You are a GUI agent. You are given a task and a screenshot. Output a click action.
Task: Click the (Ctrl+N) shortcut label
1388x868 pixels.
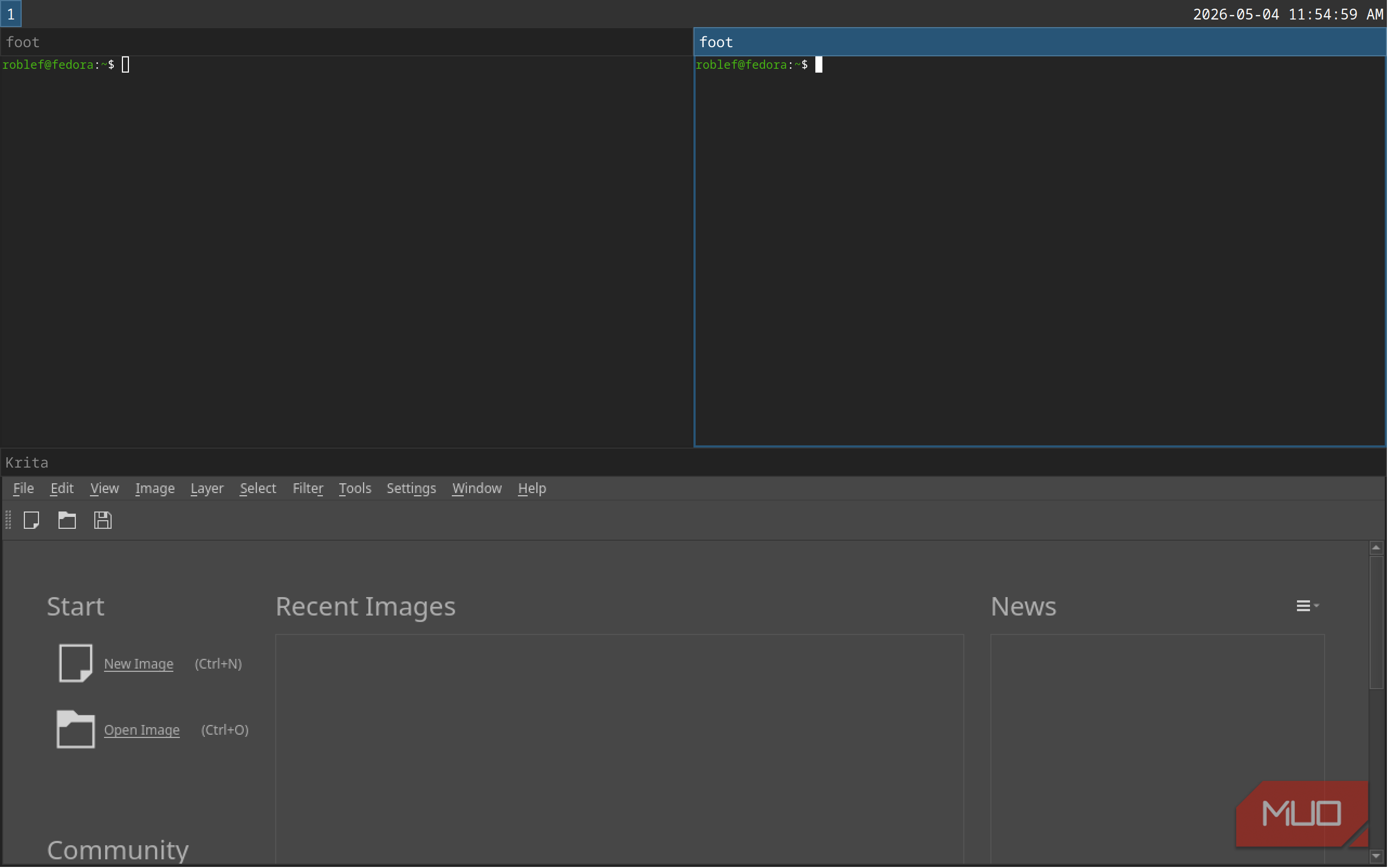point(219,664)
